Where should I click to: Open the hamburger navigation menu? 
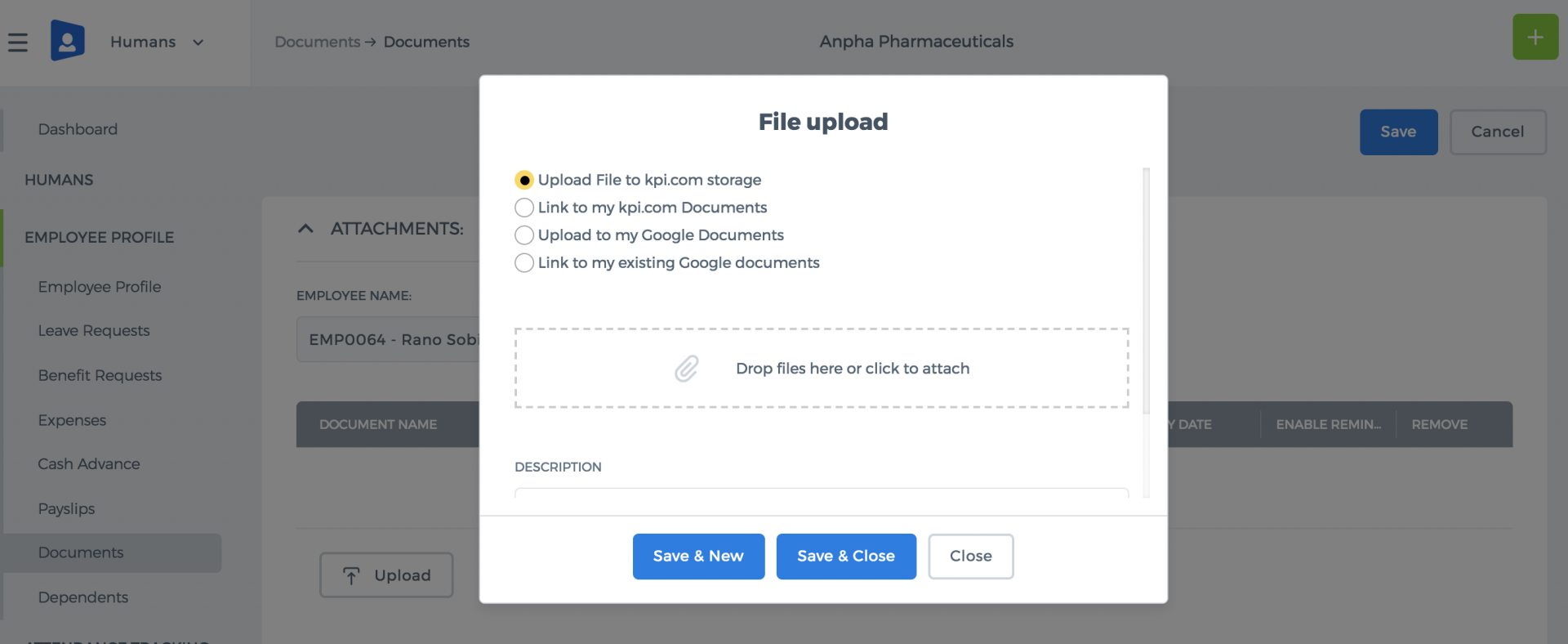pos(18,42)
